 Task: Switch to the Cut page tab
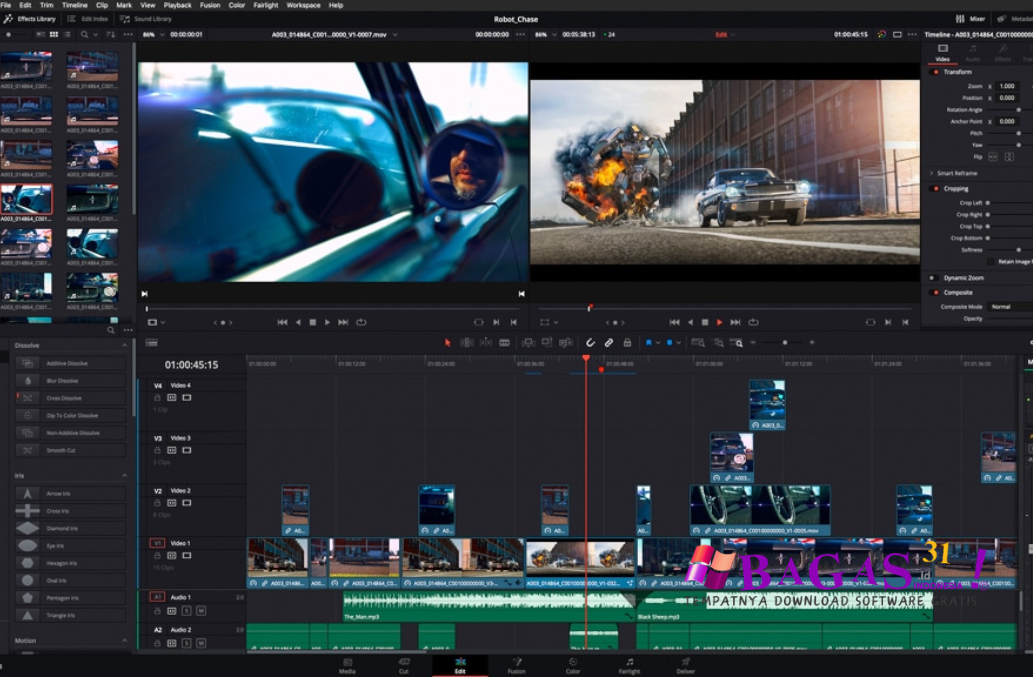[404, 666]
